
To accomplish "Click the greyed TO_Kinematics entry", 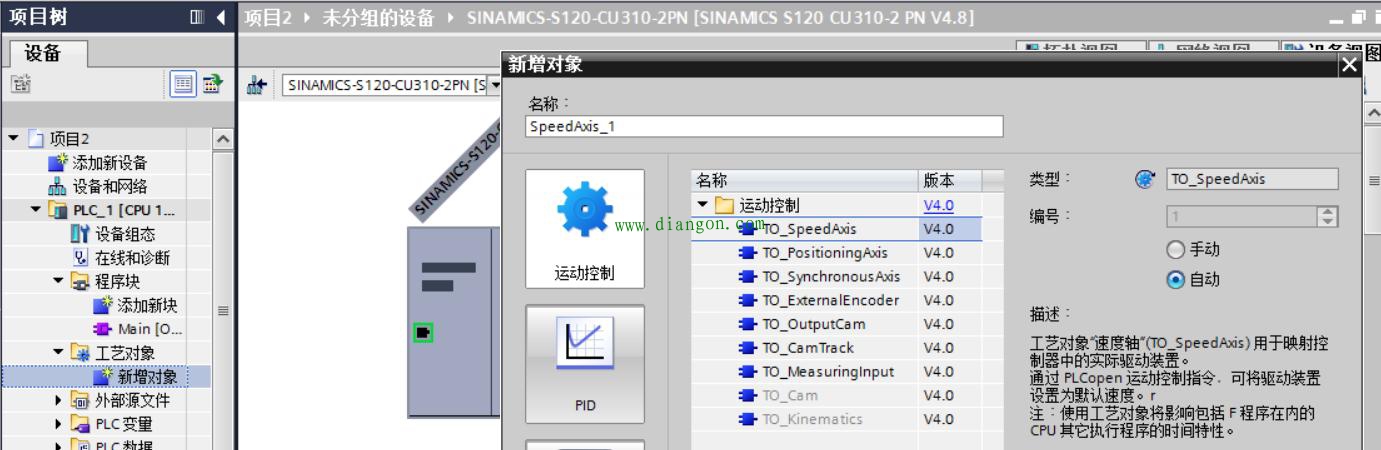I will coord(811,419).
